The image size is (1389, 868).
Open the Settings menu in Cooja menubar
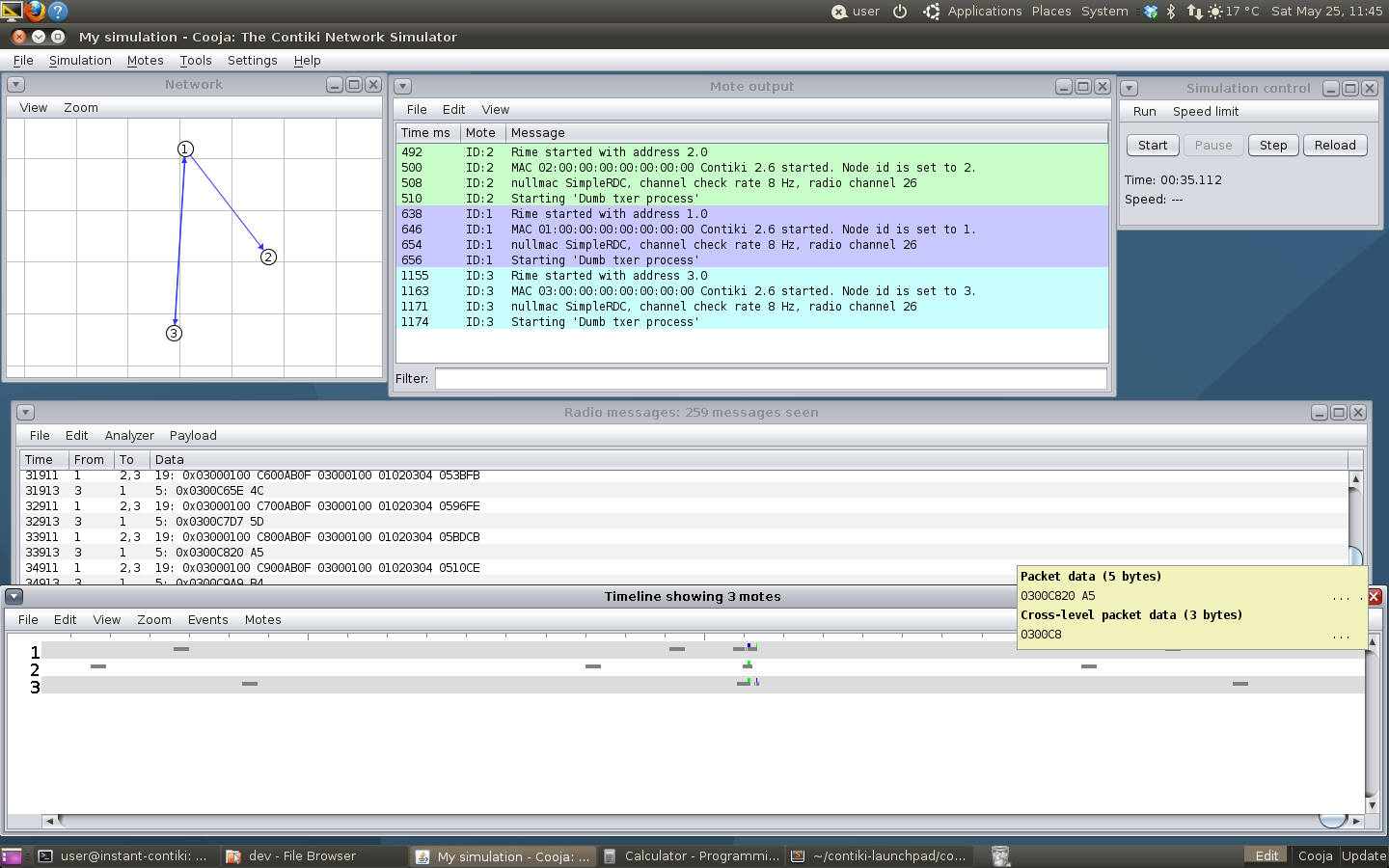[253, 60]
